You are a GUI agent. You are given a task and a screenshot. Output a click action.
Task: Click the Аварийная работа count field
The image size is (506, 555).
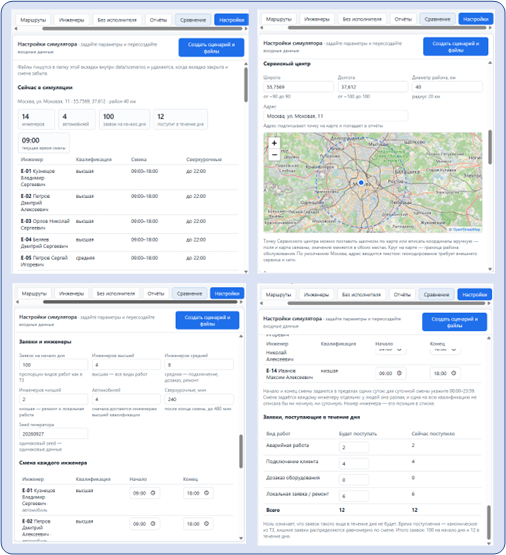point(353,447)
